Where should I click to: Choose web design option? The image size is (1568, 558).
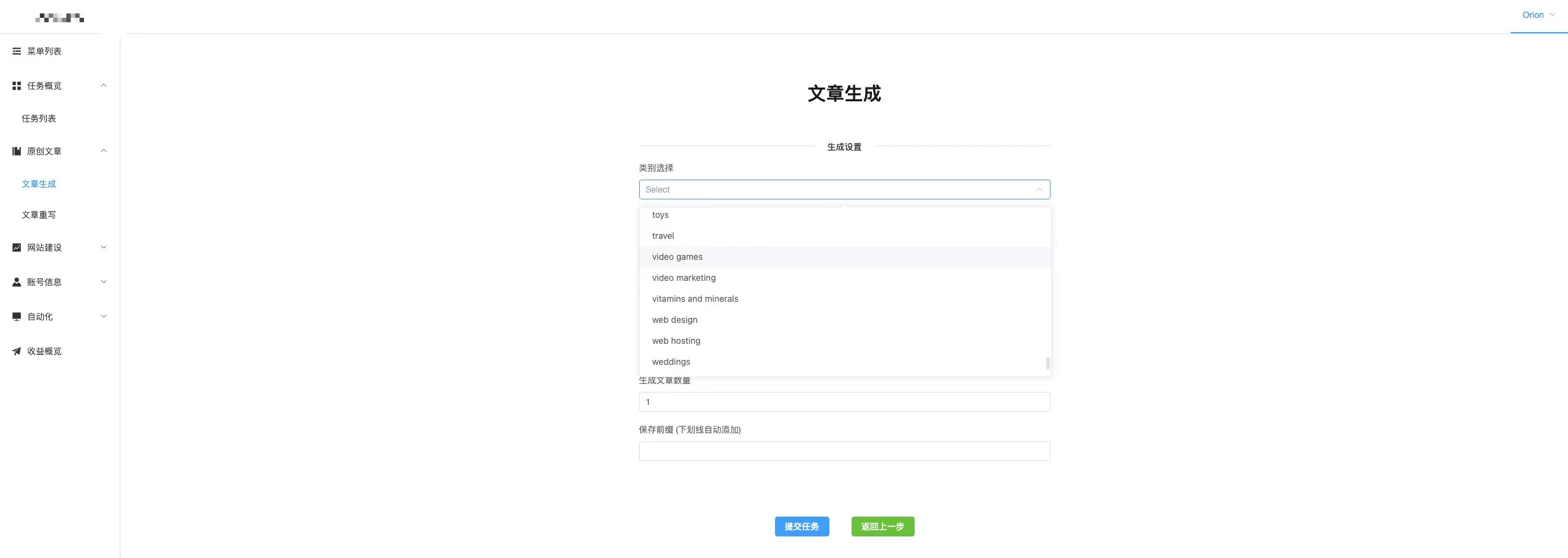tap(845, 320)
